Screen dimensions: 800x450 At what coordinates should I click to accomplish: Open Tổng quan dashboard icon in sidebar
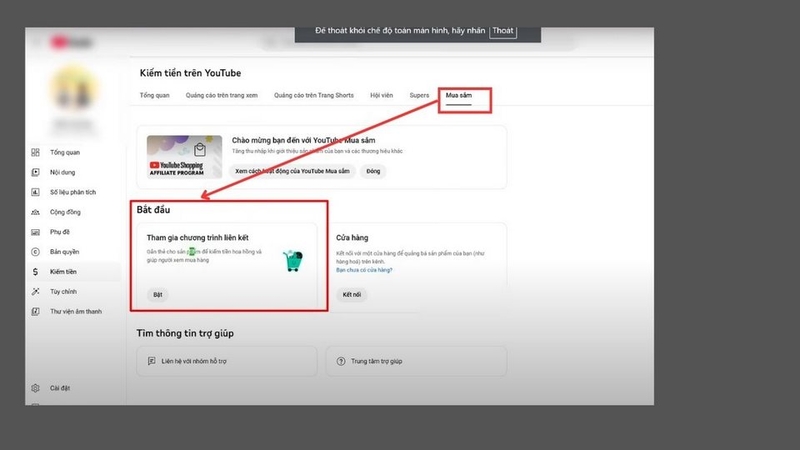35,152
